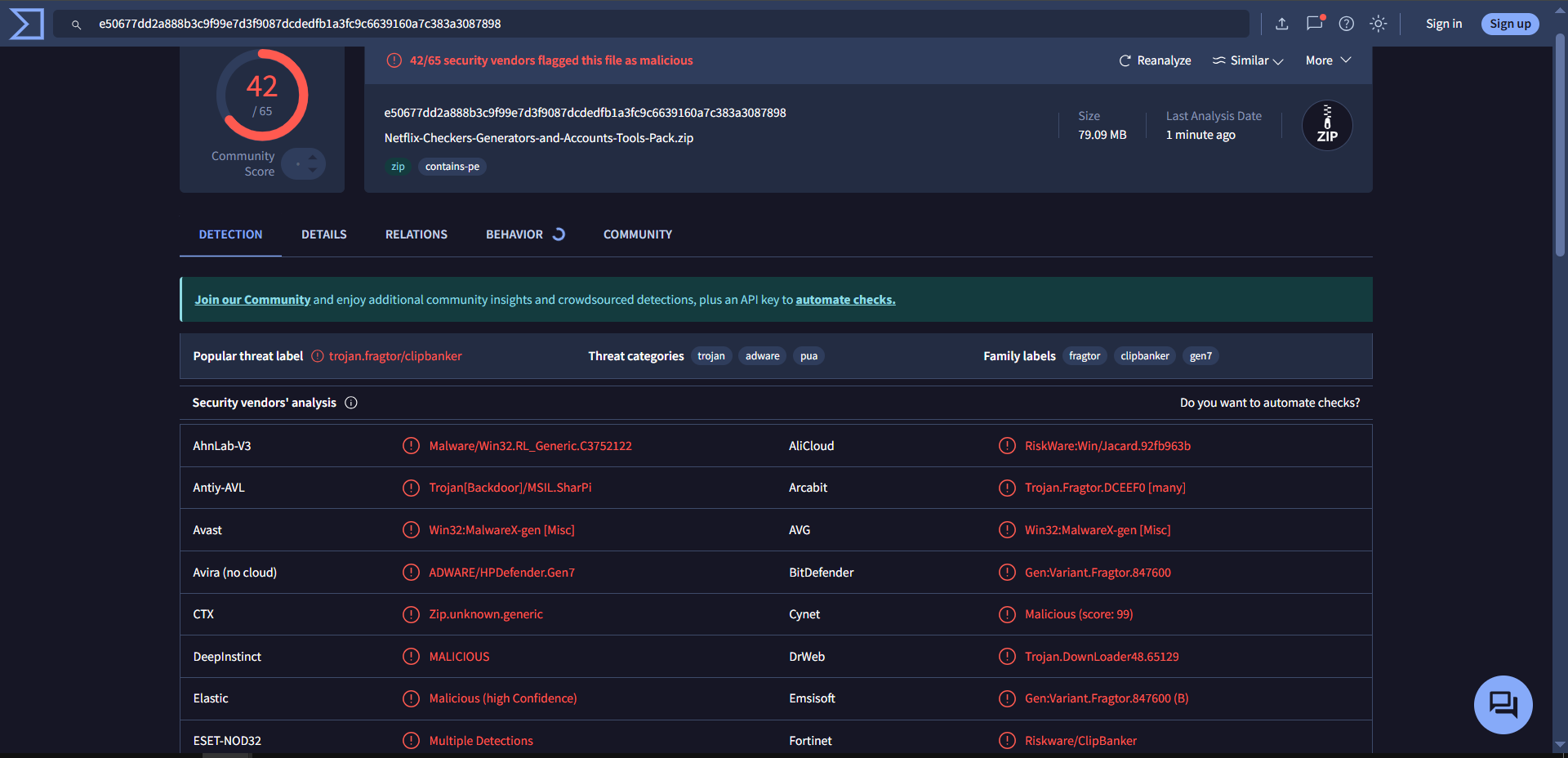The image size is (1568, 758).
Task: Click alert icon next to Zip.unknown.generic
Action: coord(411,614)
